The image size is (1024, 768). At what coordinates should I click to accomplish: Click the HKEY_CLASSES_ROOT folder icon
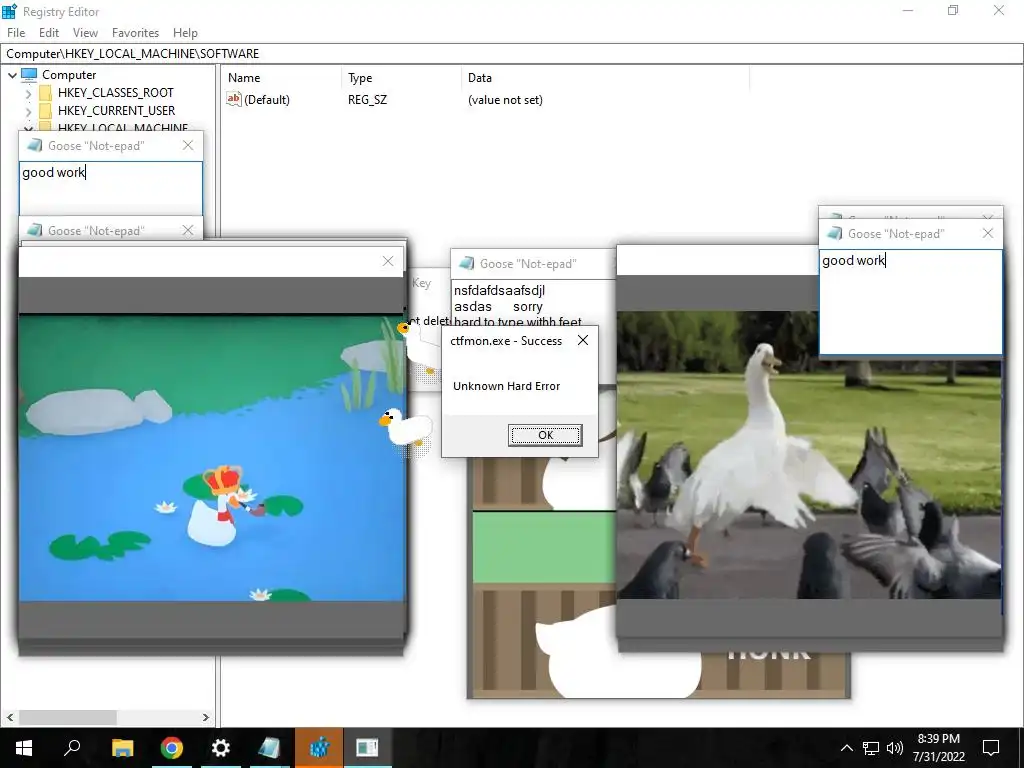(45, 93)
